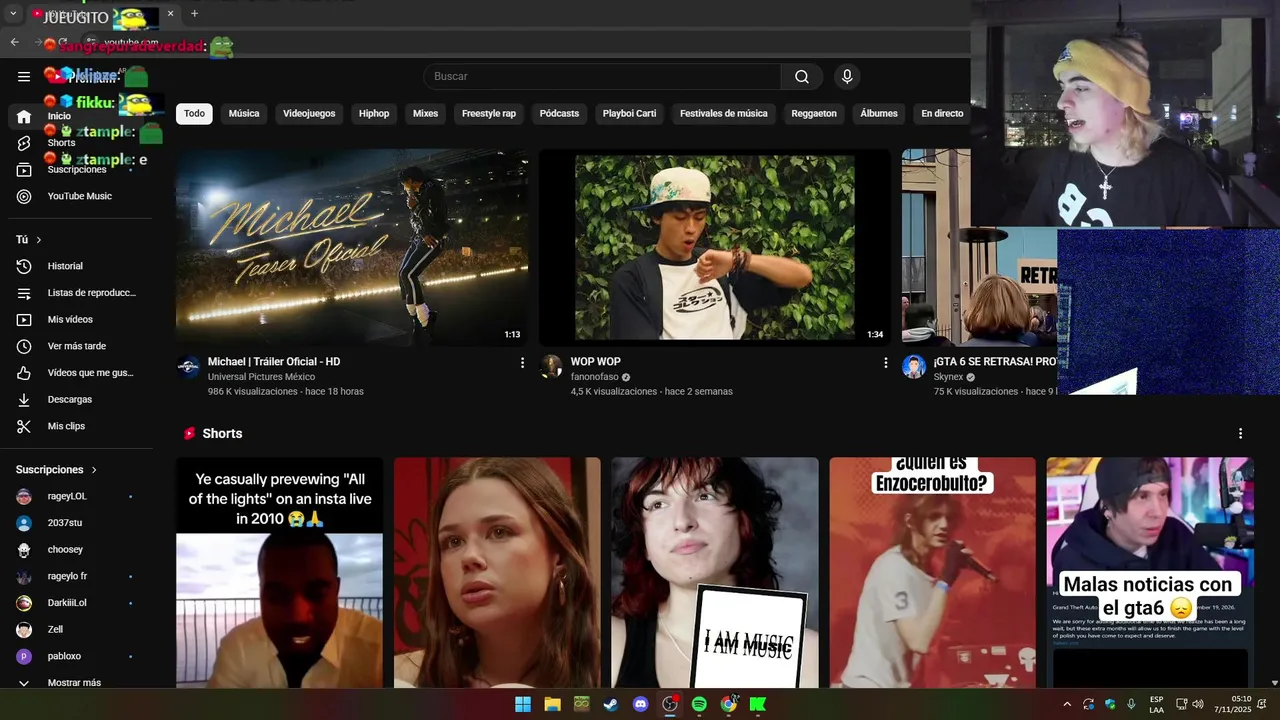Viewport: 1280px width, 720px height.
Task: Open Discord from the taskbar
Action: (x=640, y=704)
